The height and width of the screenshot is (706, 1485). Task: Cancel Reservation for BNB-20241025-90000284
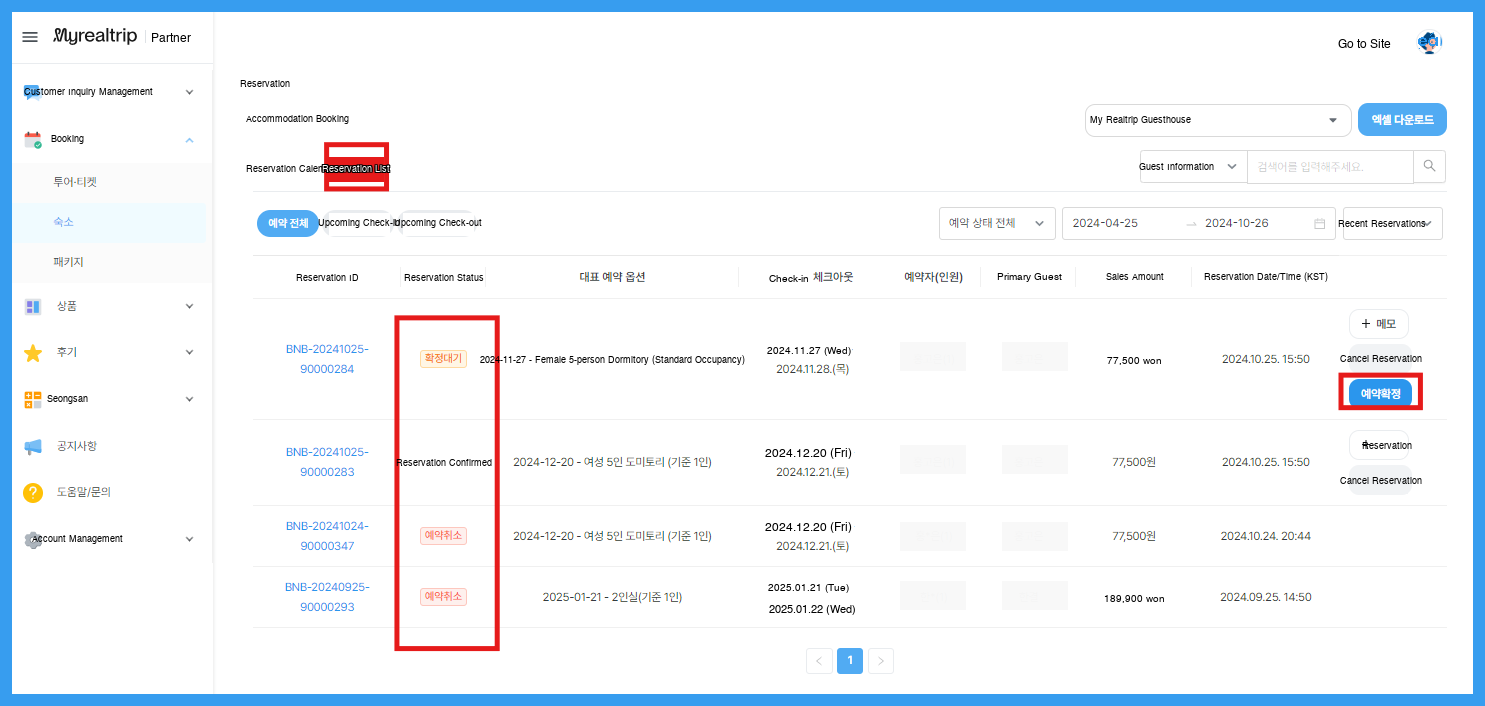coord(1380,359)
